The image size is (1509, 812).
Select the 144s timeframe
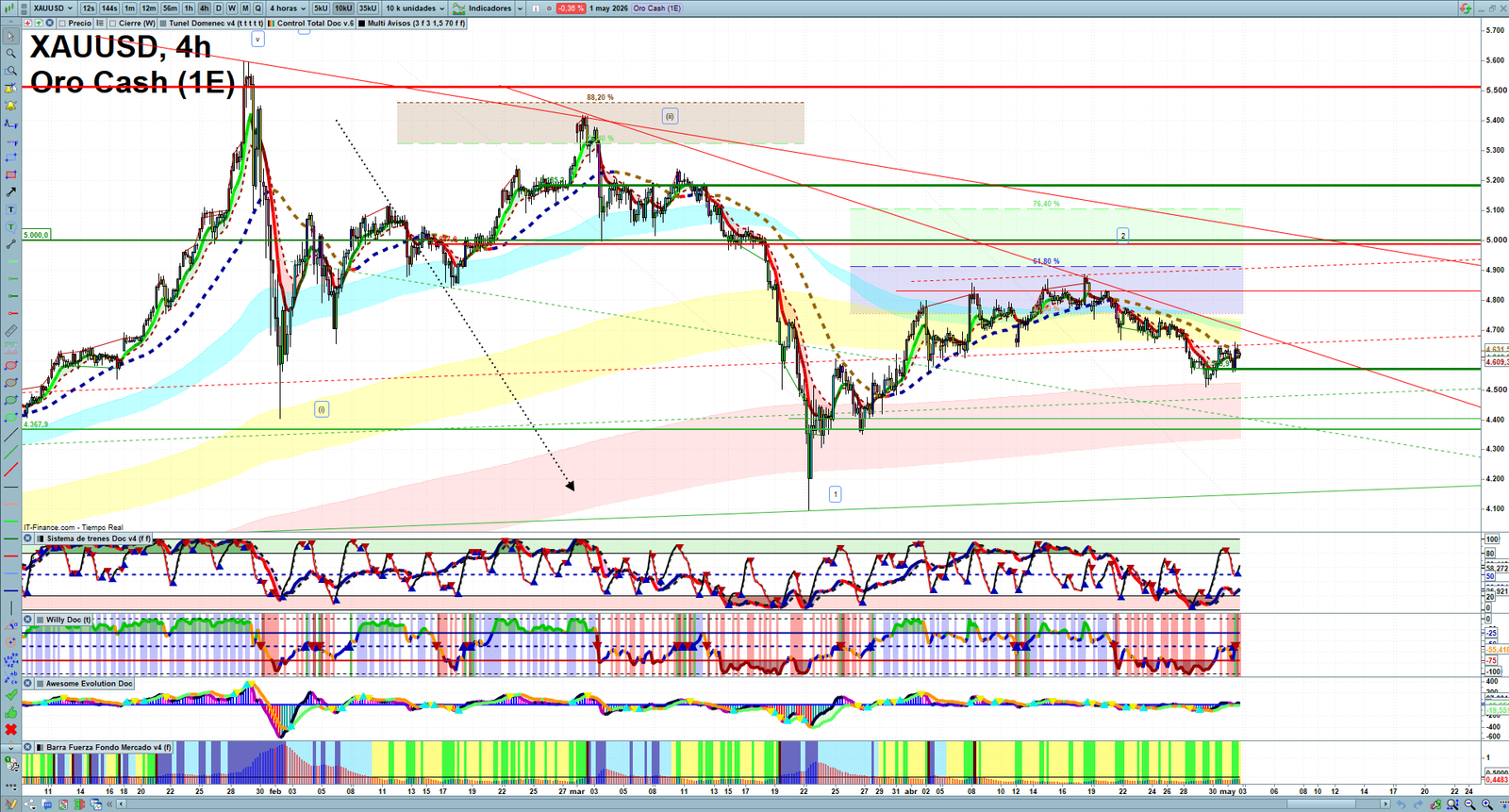pyautogui.click(x=109, y=8)
